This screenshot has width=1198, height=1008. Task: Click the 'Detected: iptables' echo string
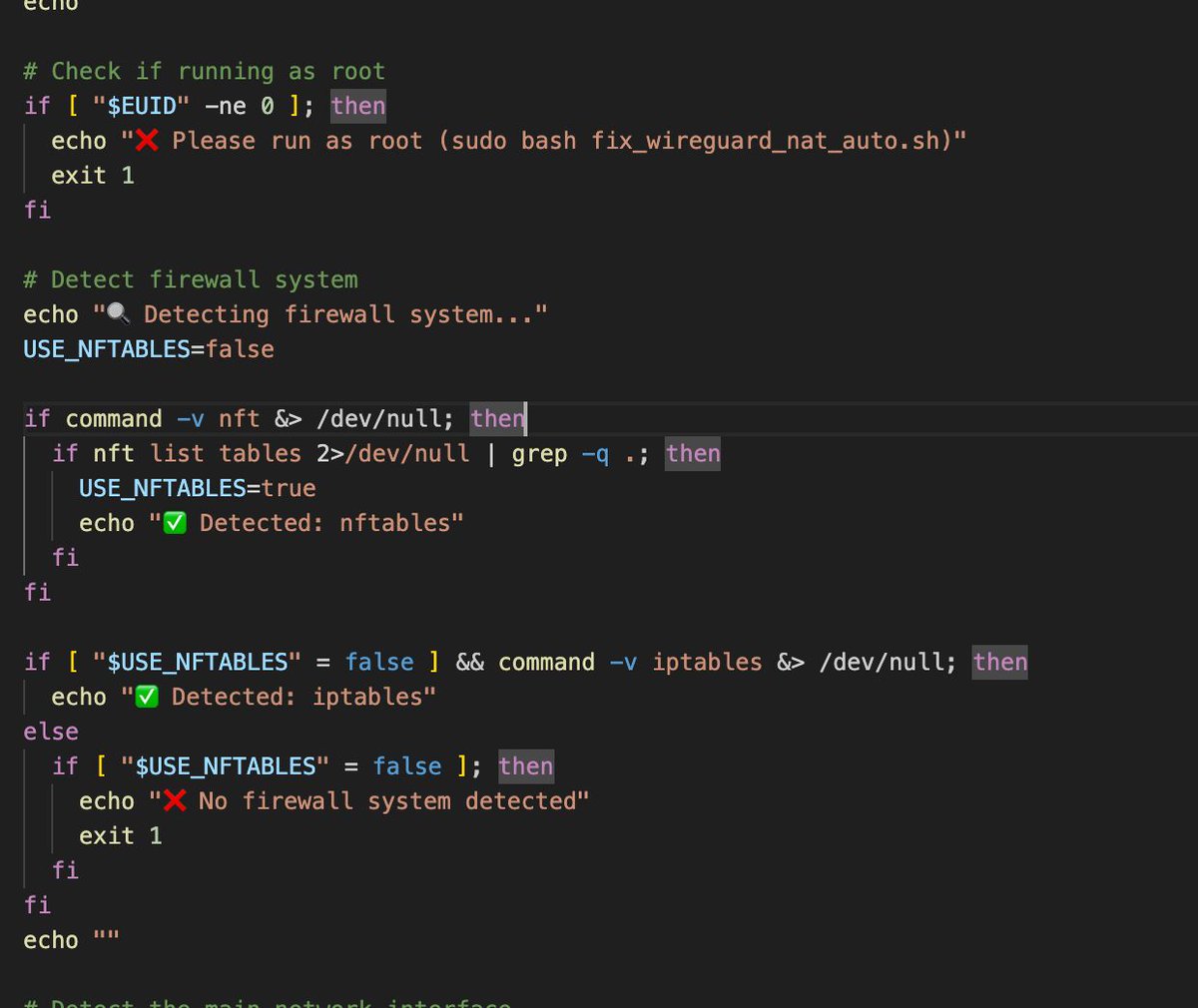(x=279, y=698)
